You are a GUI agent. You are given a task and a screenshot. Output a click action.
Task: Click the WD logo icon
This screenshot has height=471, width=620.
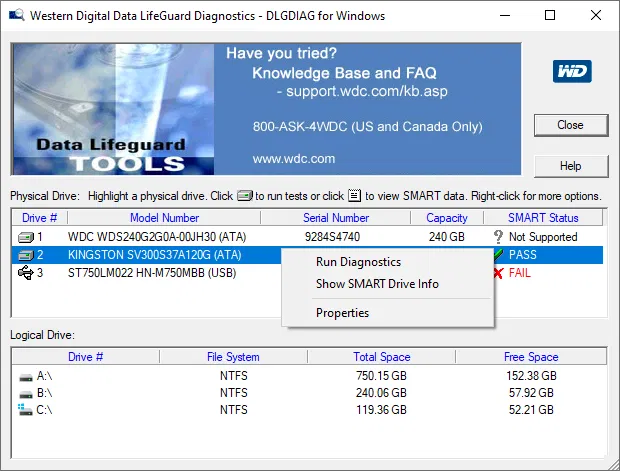[x=572, y=71]
